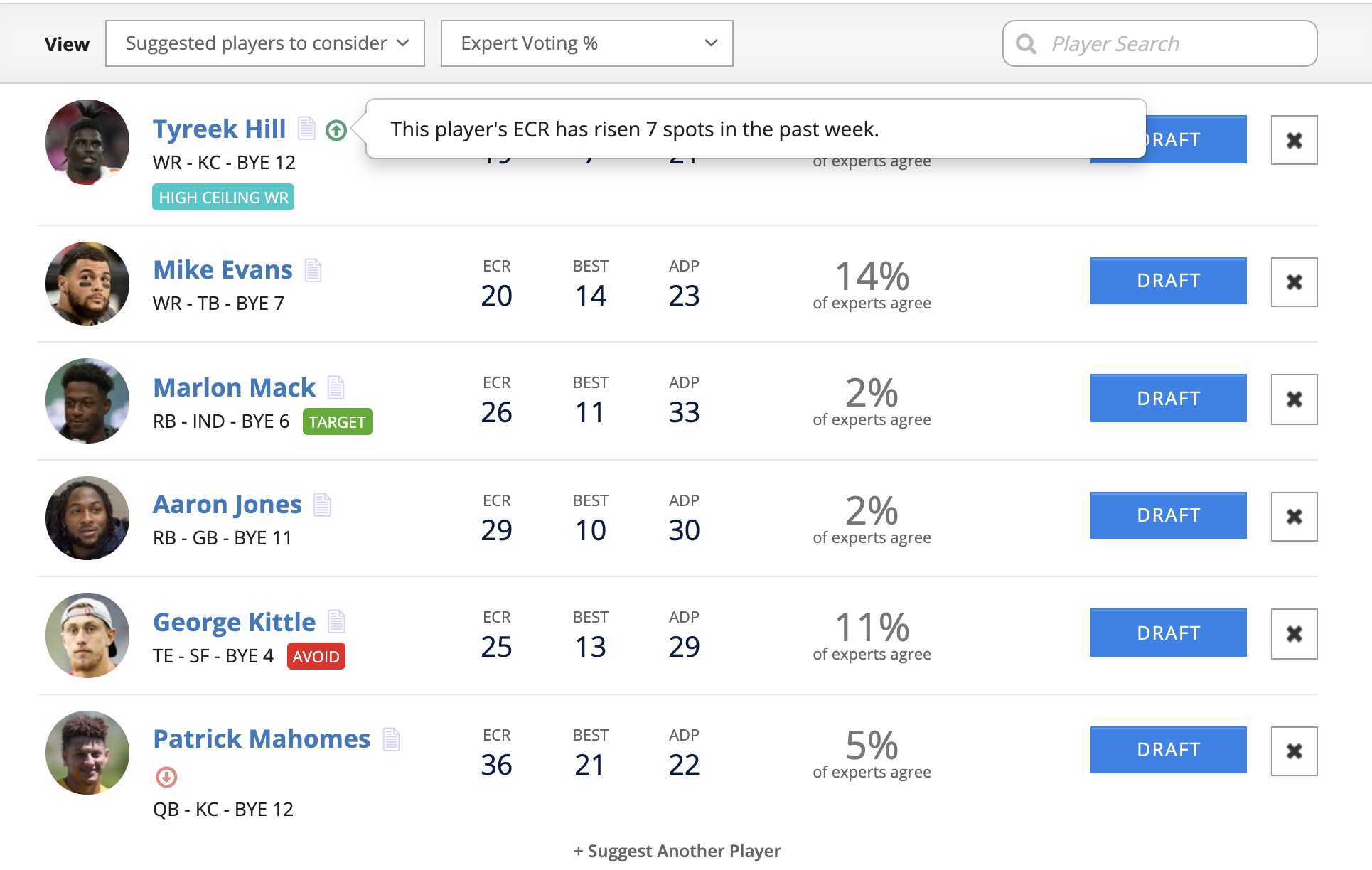Dismiss Marlon Mack from the suggestions
The image size is (1372, 870).
click(x=1294, y=399)
